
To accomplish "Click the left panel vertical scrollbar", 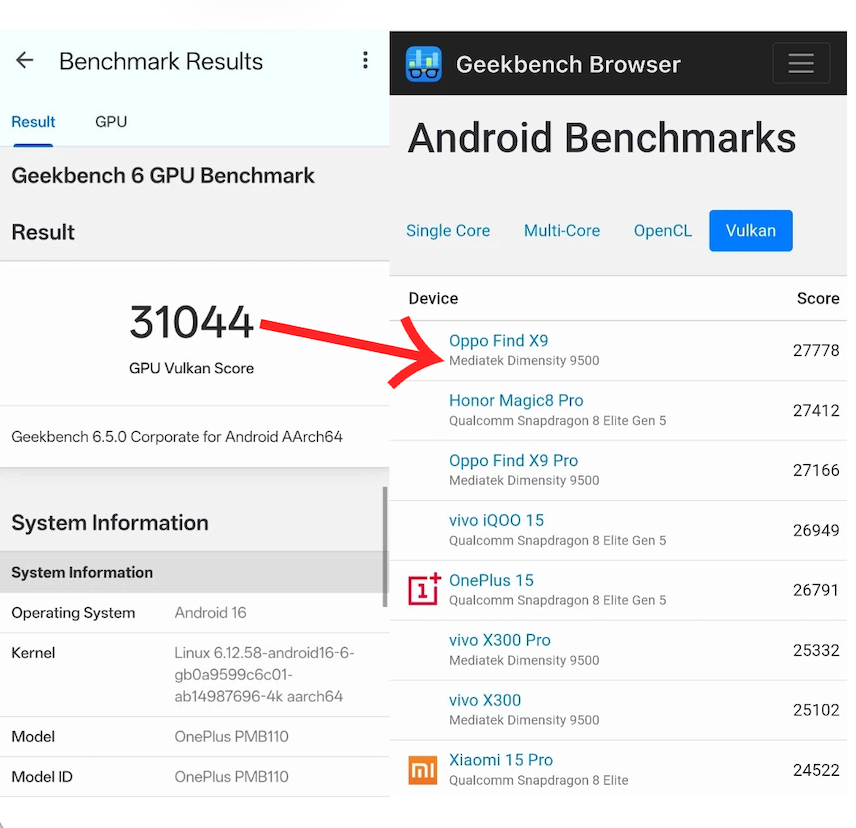I will tap(385, 546).
